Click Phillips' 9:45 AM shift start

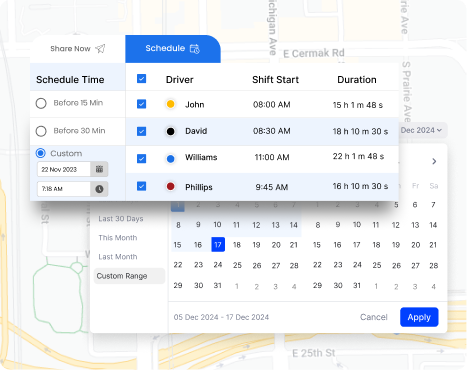tap(272, 187)
